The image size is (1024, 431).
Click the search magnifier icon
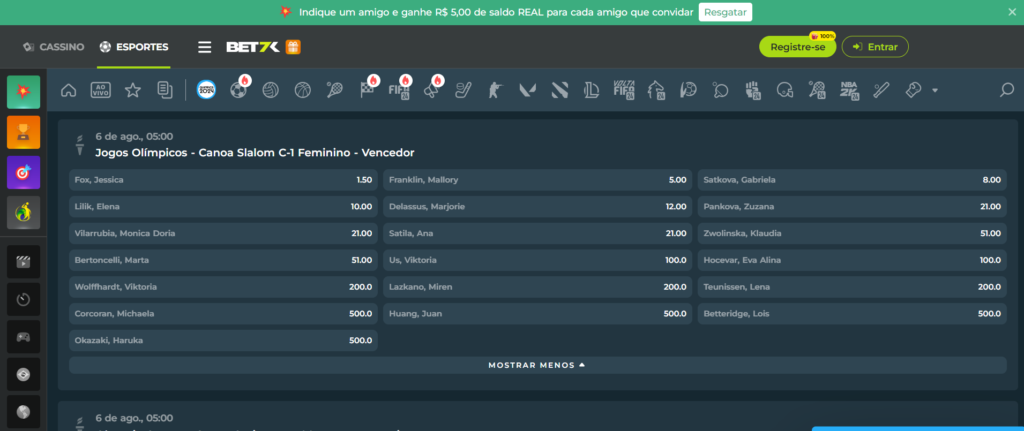click(1007, 90)
